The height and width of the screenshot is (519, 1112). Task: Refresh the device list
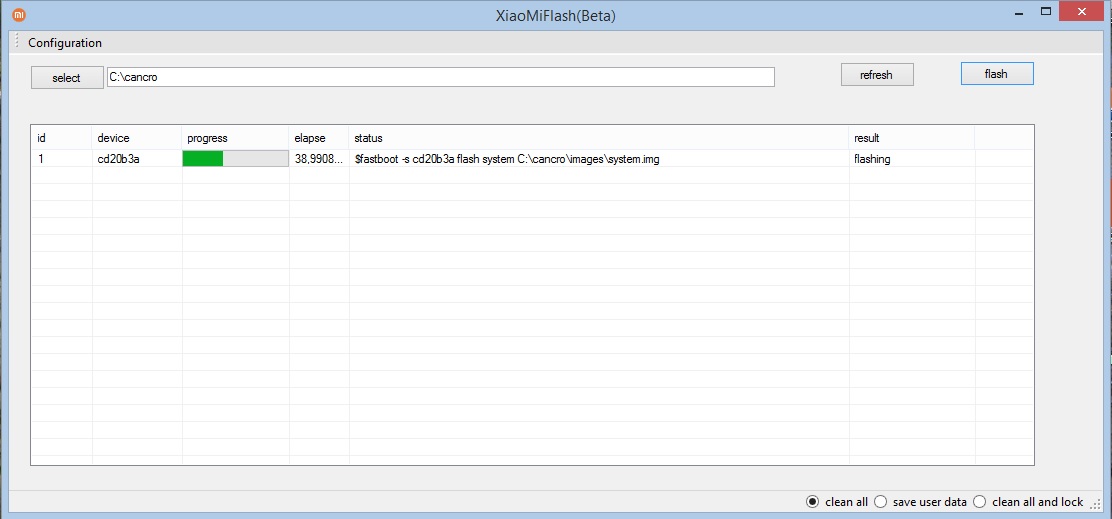(x=876, y=75)
